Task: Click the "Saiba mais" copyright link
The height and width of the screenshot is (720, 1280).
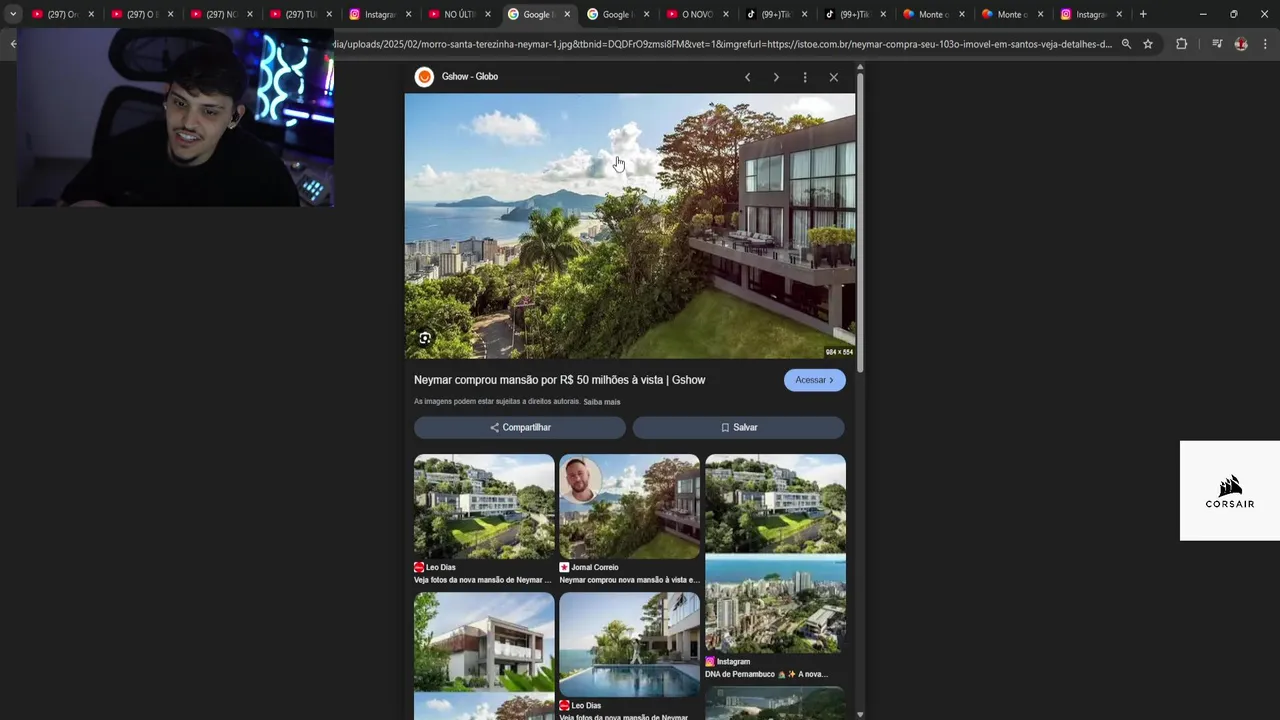Action: pyautogui.click(x=602, y=402)
